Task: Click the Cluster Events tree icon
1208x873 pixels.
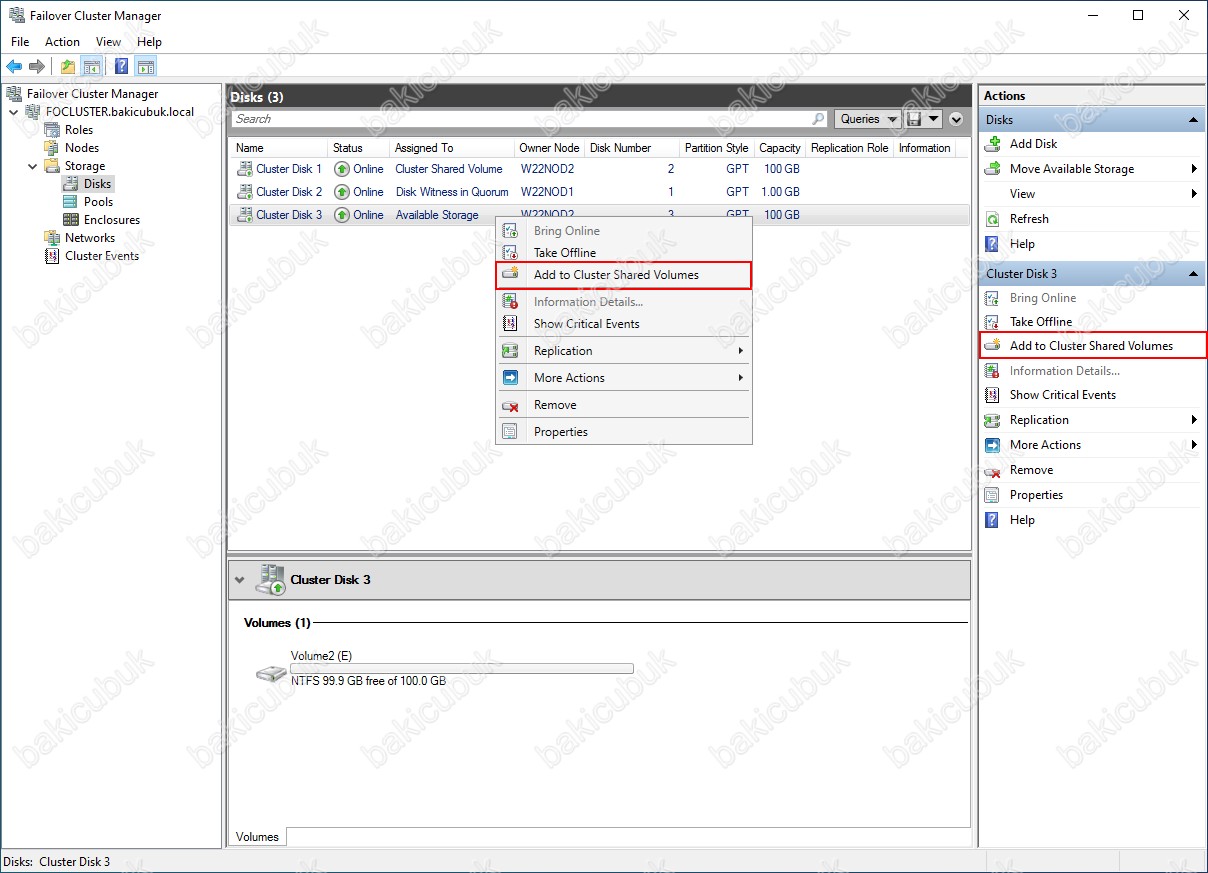Action: [x=53, y=256]
